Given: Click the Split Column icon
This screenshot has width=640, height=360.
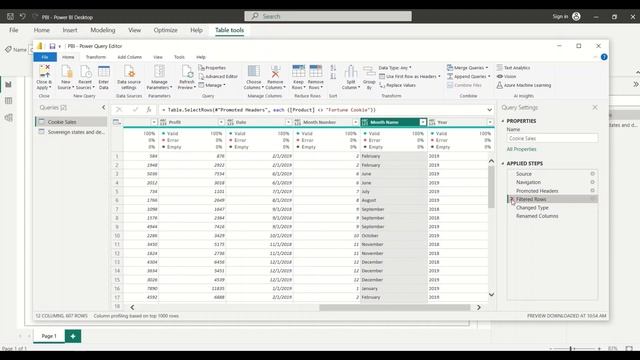Looking at the screenshot, I should tap(351, 71).
